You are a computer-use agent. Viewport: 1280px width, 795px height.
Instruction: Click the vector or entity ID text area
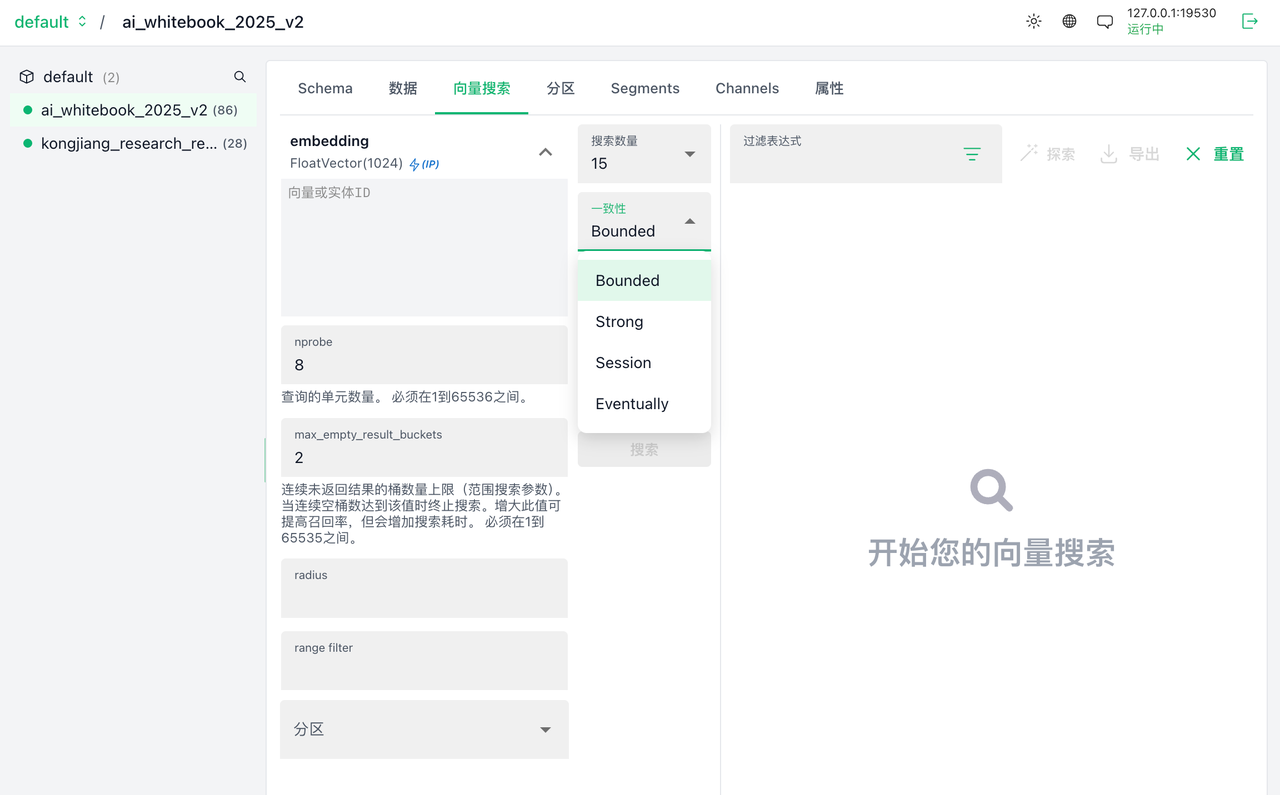(424, 248)
